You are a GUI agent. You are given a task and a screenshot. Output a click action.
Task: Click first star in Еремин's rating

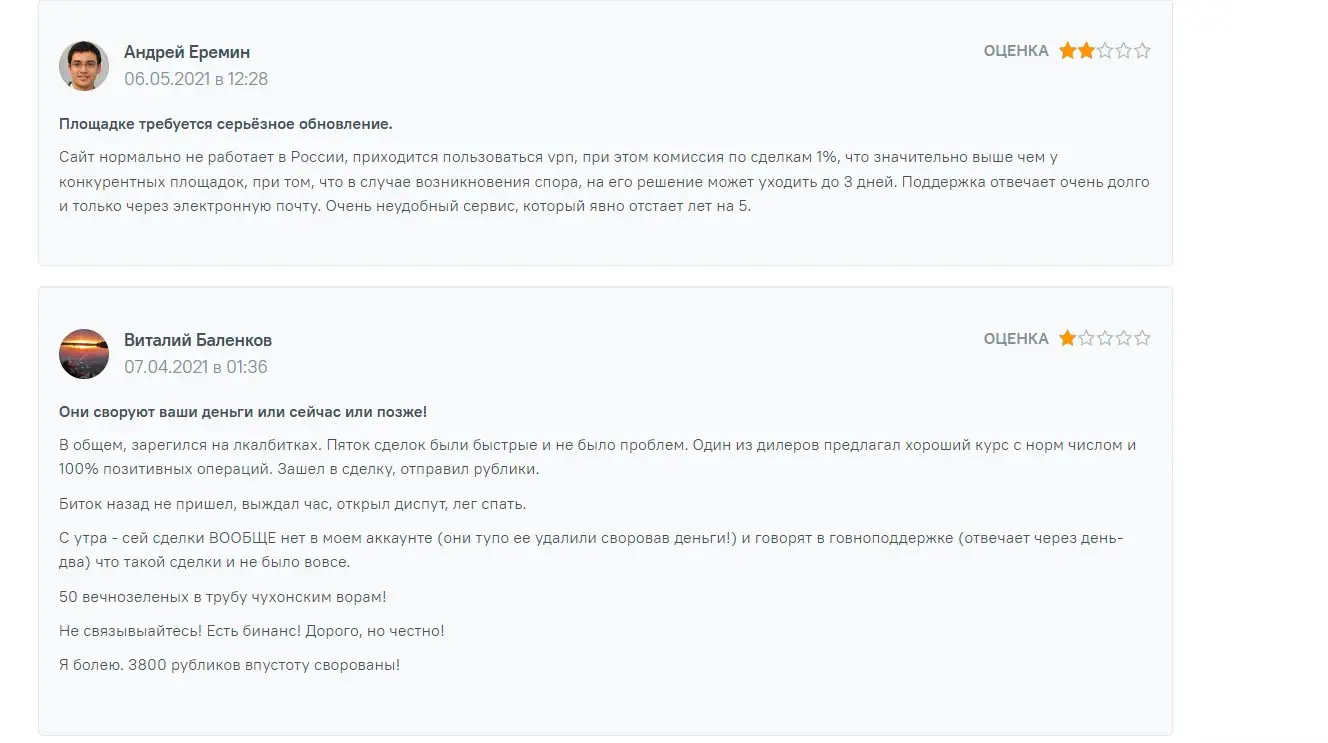click(x=1068, y=50)
